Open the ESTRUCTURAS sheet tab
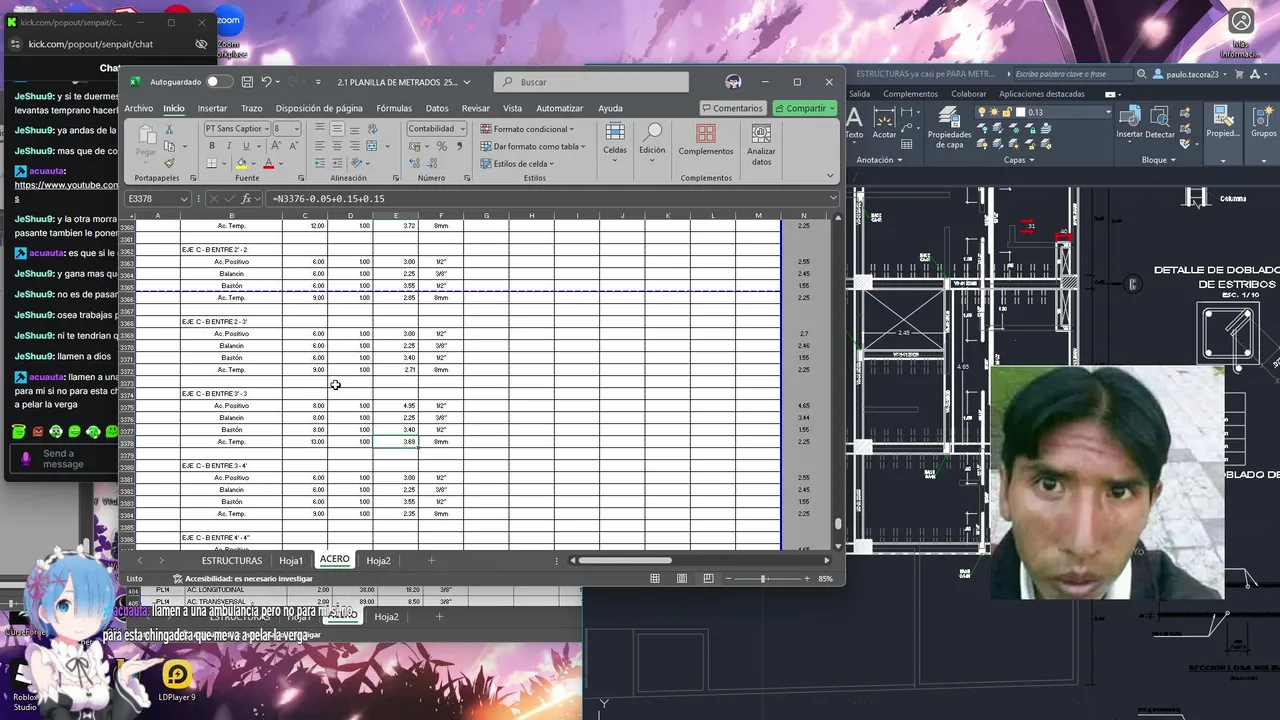The width and height of the screenshot is (1280, 720). pos(232,561)
